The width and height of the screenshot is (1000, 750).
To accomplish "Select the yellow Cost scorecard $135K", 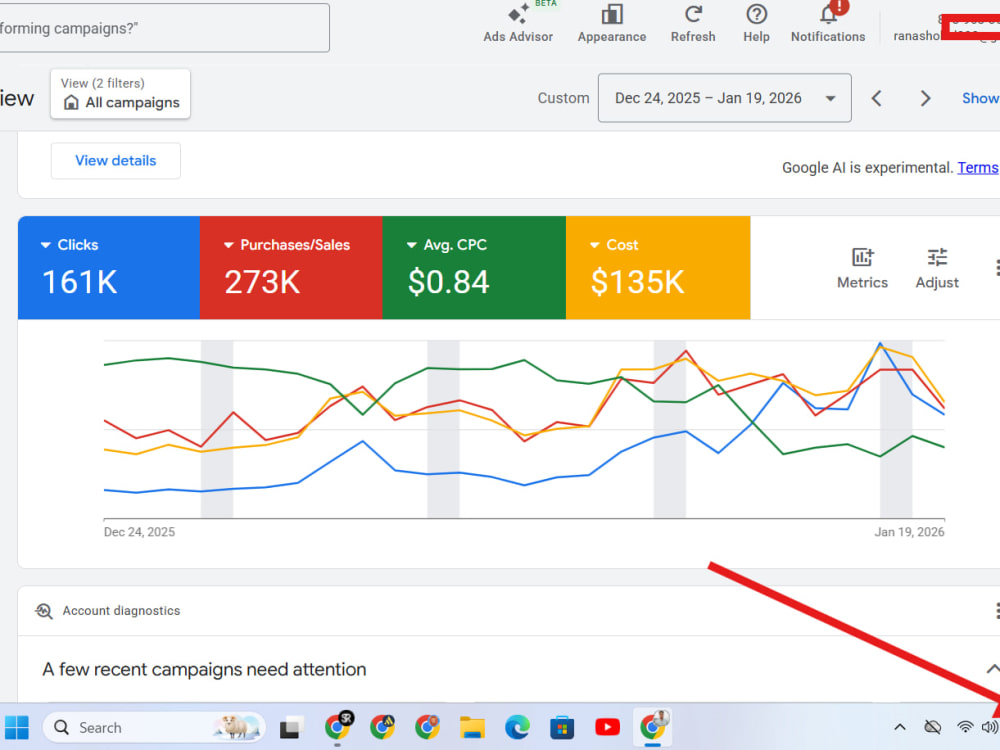I will 658,268.
